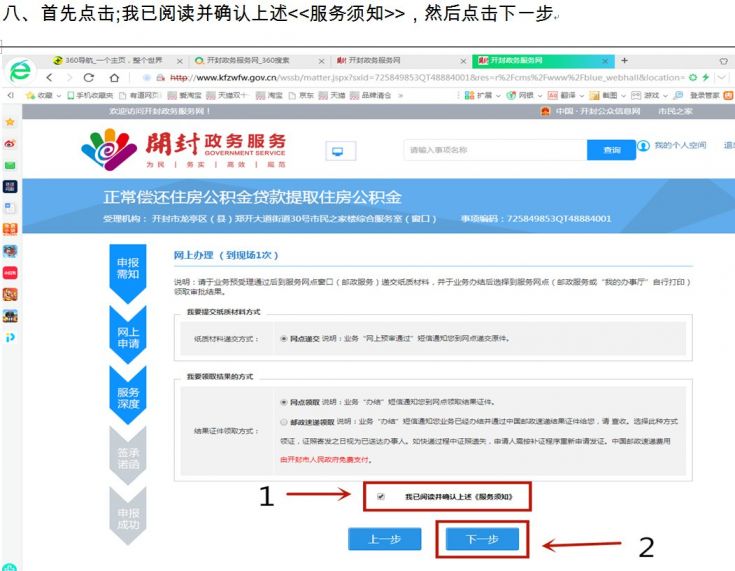Image resolution: width=735 pixels, height=571 pixels.
Task: Open the 扩展 extensions toolbar item
Action: [x=479, y=95]
